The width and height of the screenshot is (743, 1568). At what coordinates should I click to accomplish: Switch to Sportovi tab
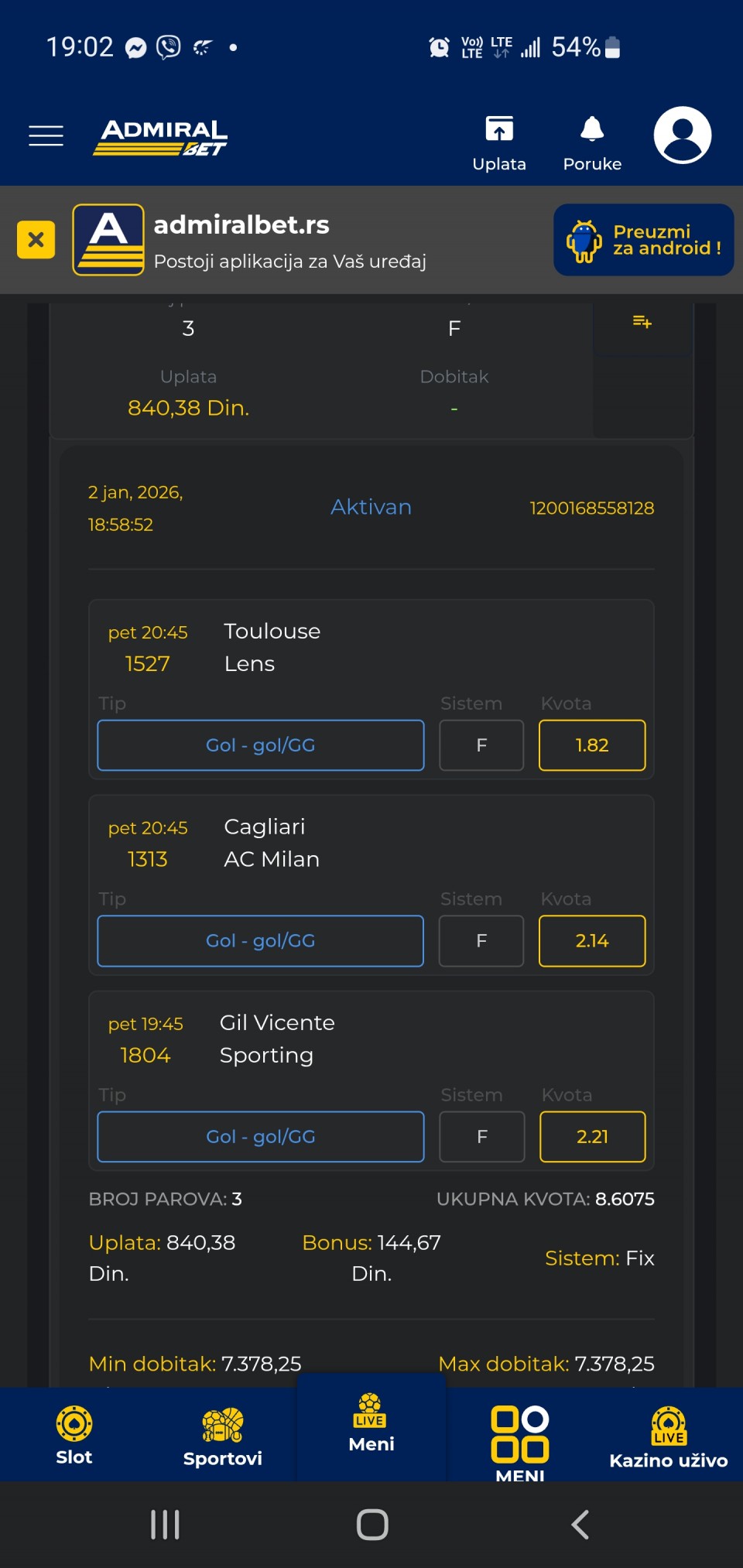click(223, 1436)
